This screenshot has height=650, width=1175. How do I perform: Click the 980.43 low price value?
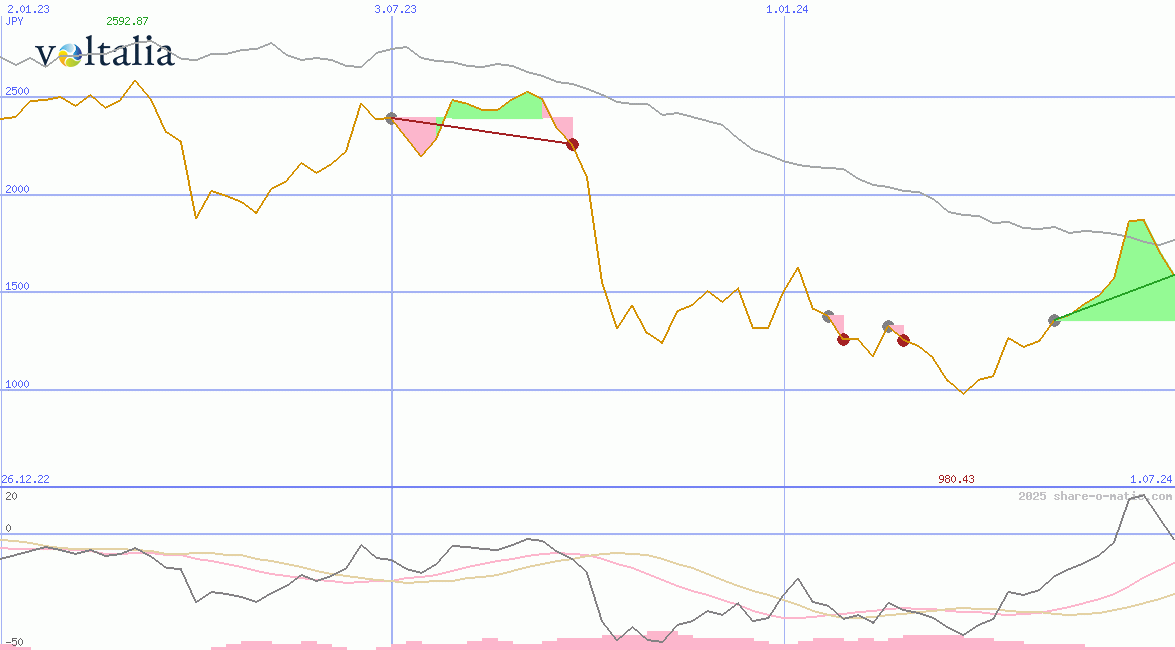coord(956,479)
